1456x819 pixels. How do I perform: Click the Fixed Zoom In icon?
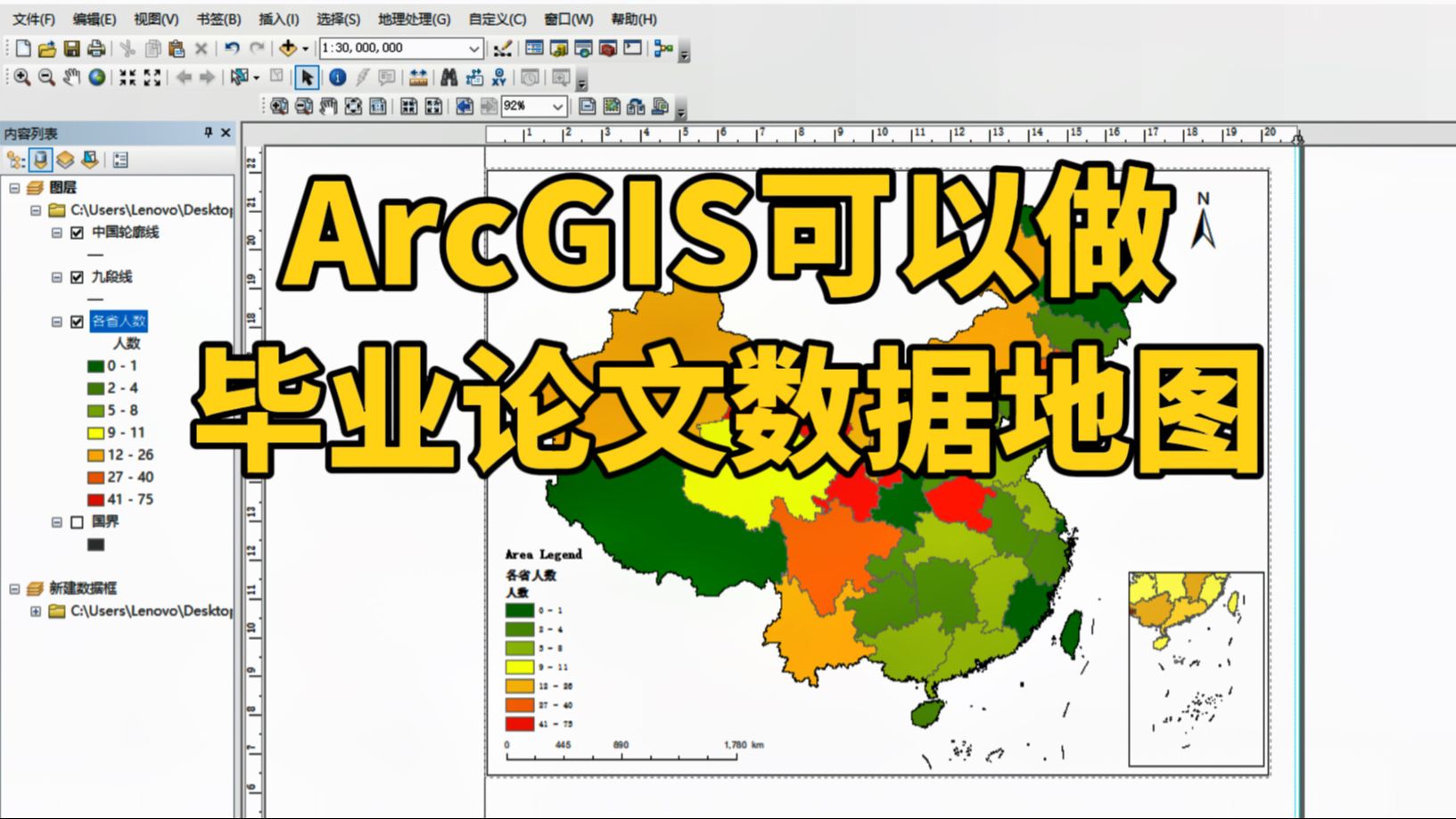128,78
